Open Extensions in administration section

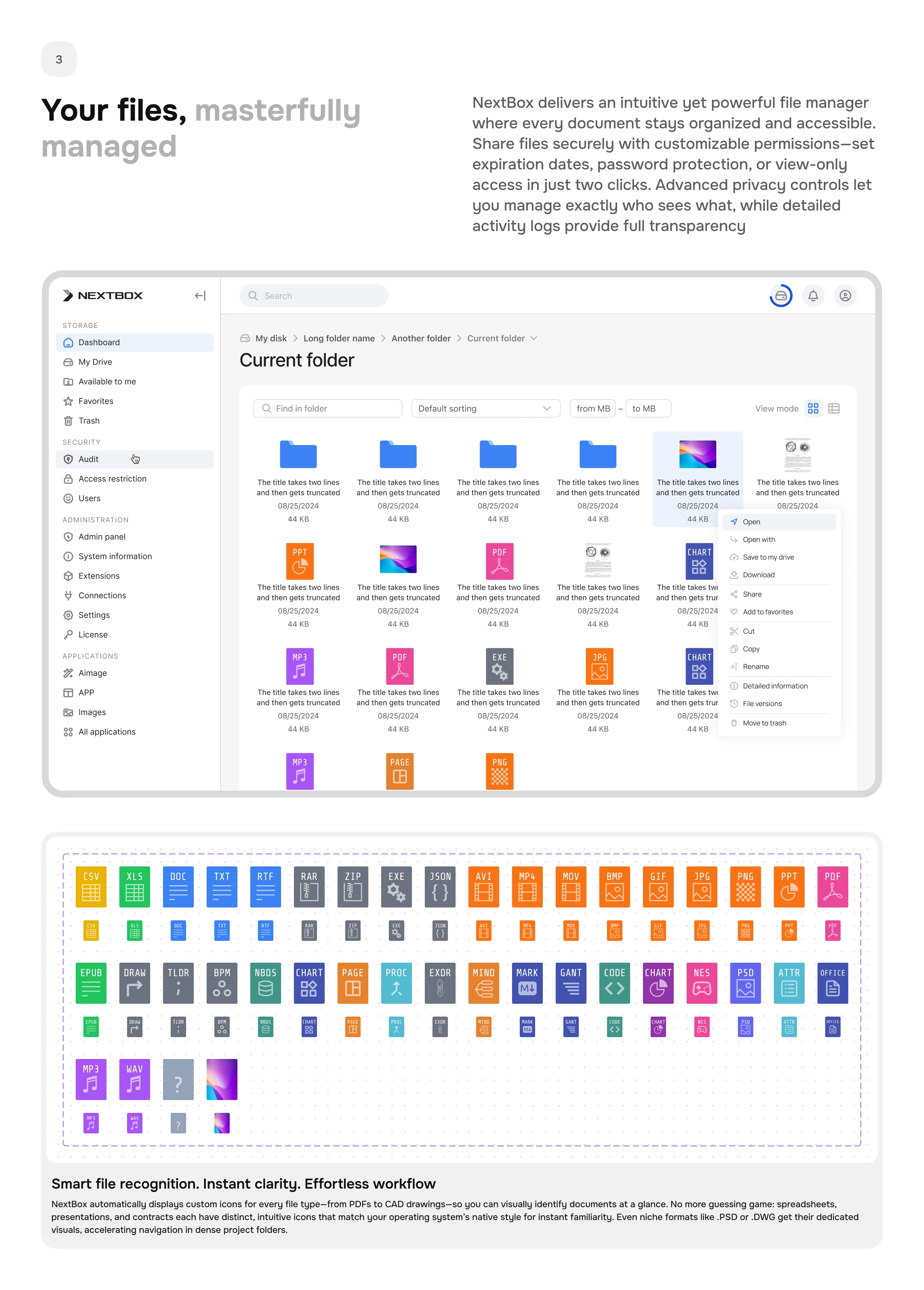pyautogui.click(x=99, y=576)
